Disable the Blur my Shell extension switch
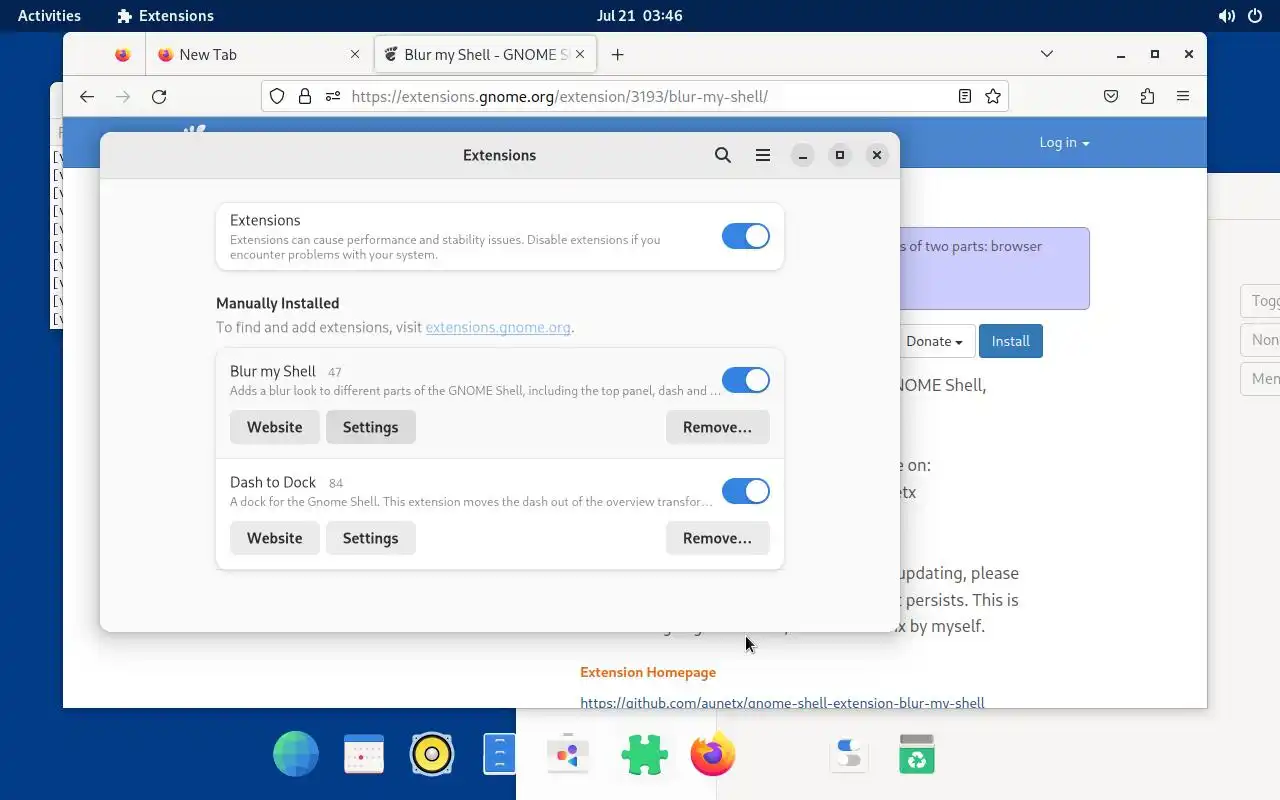Image resolution: width=1280 pixels, height=800 pixels. coord(746,380)
